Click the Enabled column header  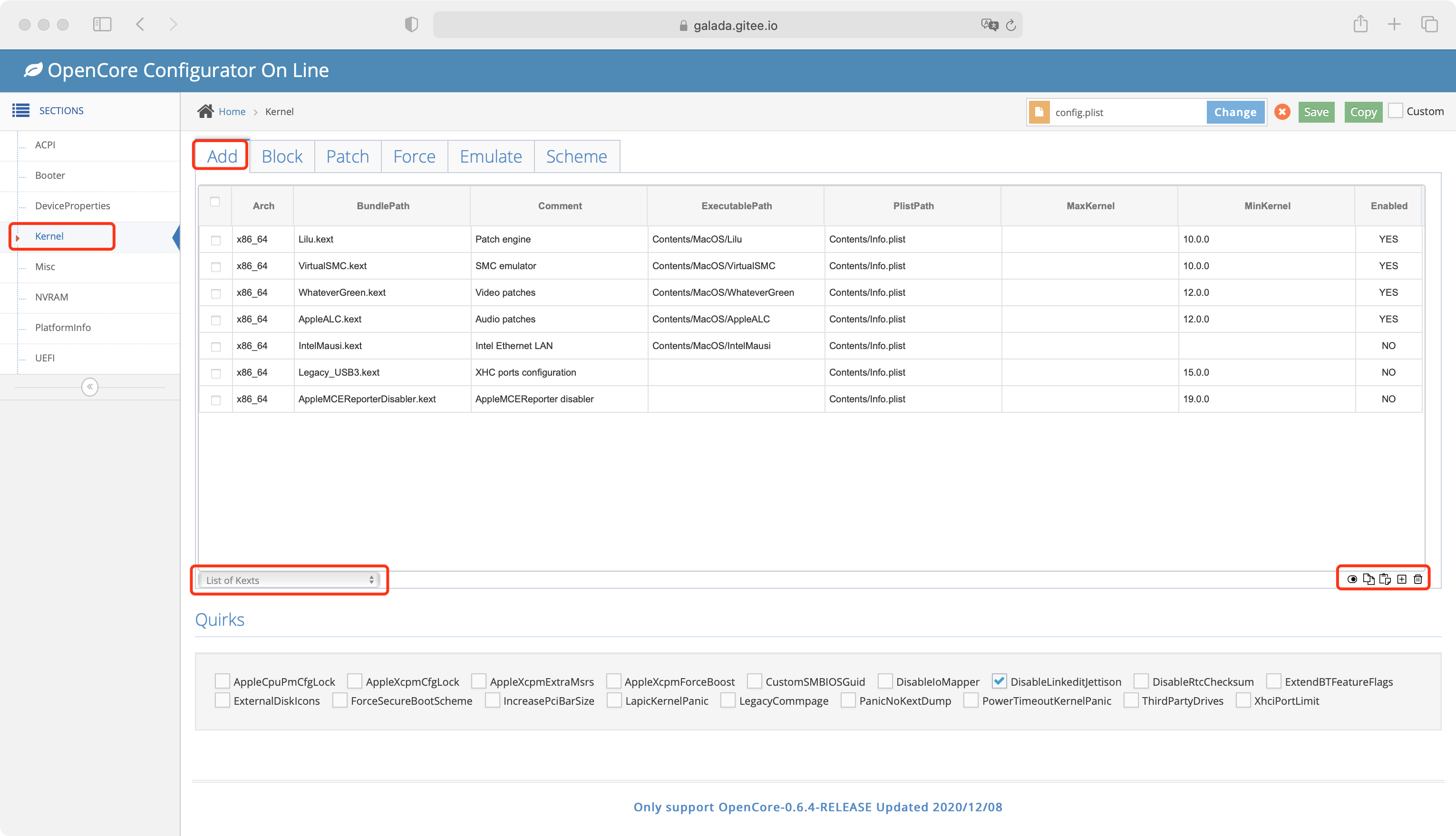pyautogui.click(x=1389, y=205)
